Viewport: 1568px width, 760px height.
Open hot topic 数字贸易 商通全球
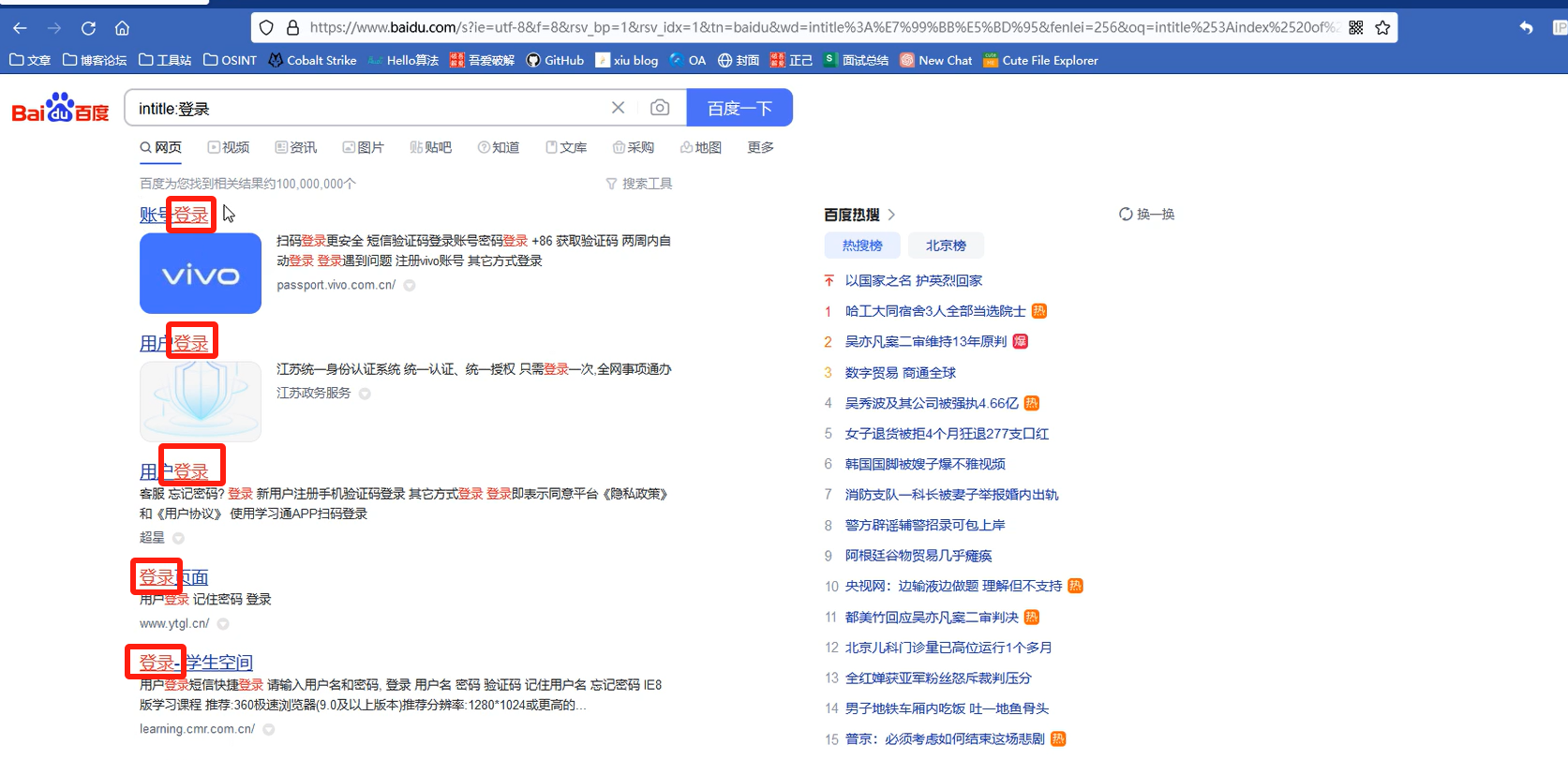(901, 373)
